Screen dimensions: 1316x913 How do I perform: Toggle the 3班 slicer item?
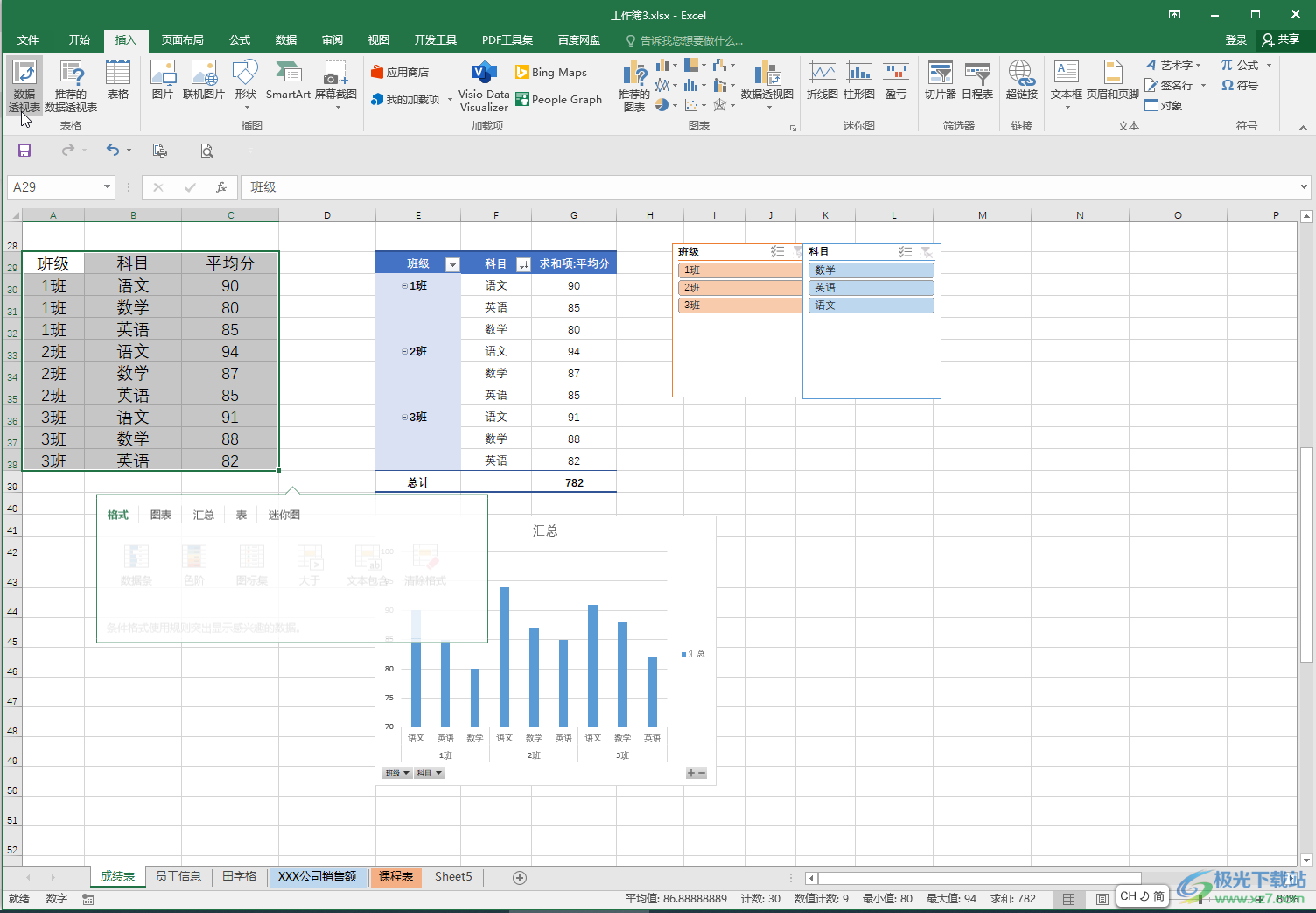point(740,306)
